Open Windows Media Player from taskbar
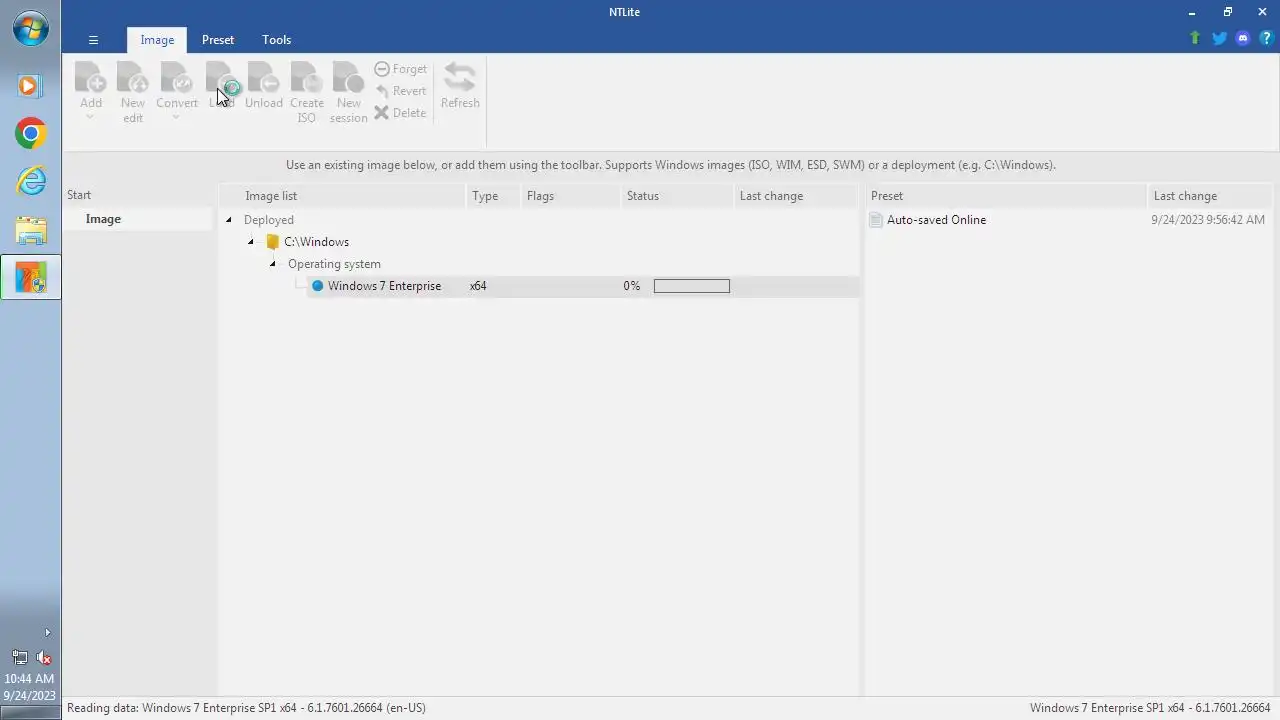Screen dimensions: 1280x720 click(x=31, y=86)
